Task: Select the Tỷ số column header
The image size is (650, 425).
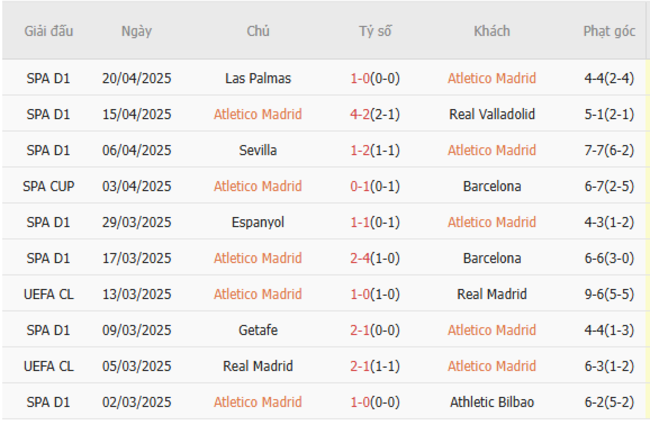Action: [x=375, y=31]
